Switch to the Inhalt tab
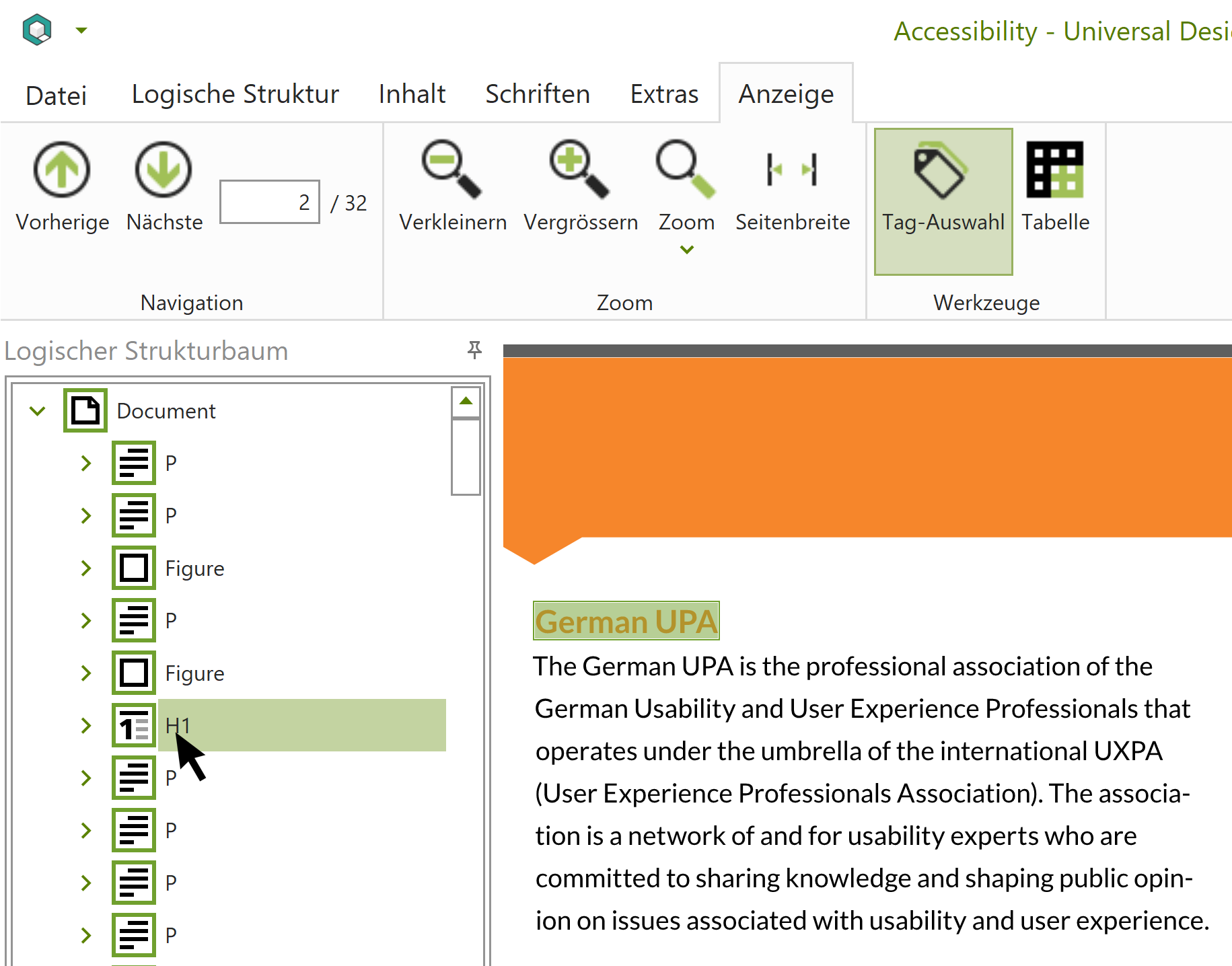The width and height of the screenshot is (1232, 966). (x=412, y=94)
